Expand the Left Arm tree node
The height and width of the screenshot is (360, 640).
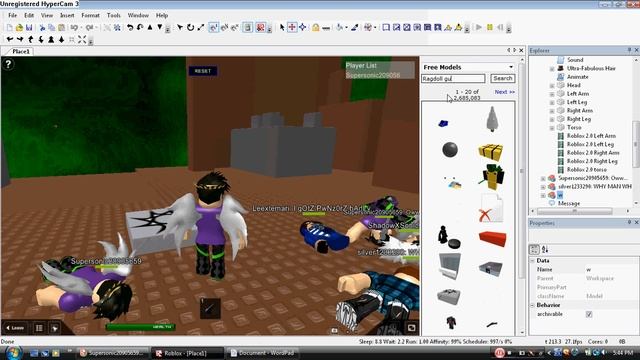point(551,94)
